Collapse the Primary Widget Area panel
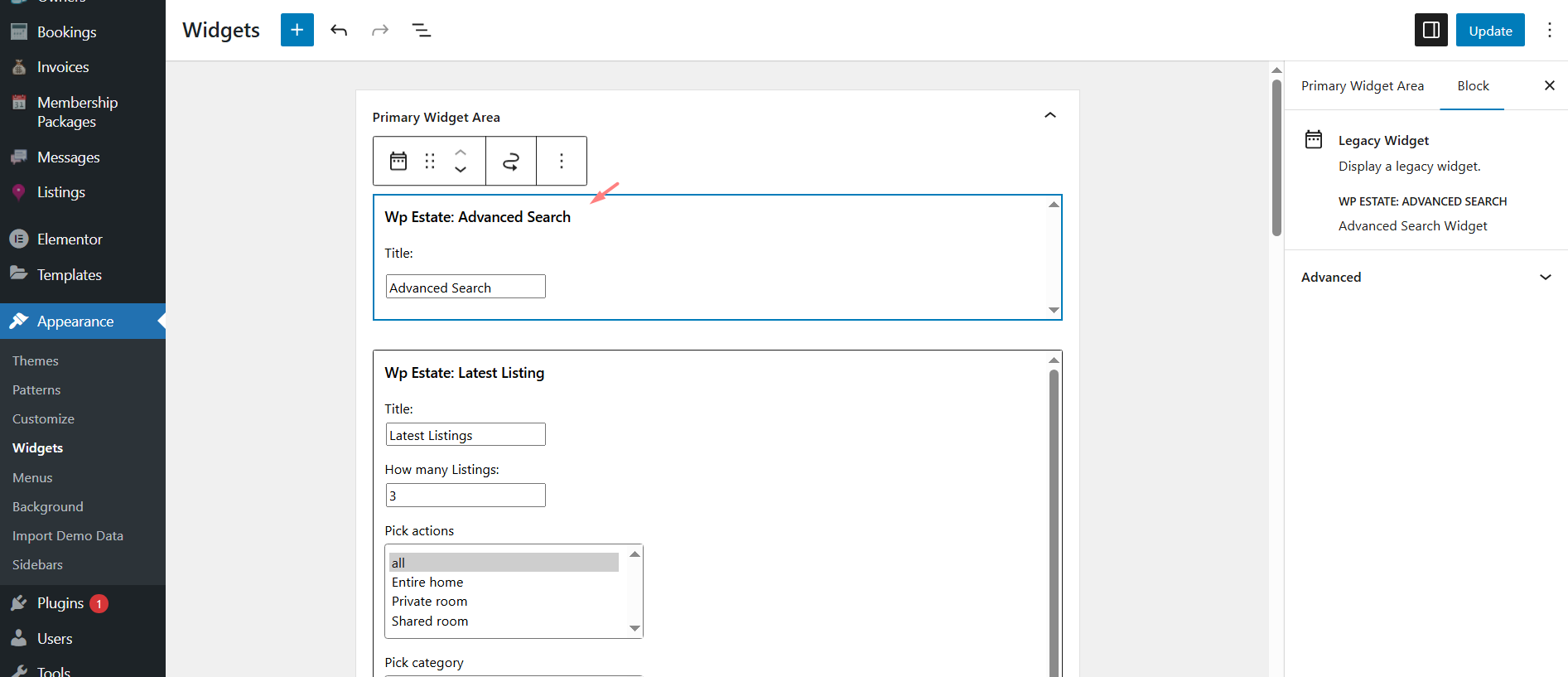The image size is (1568, 677). point(1049,116)
